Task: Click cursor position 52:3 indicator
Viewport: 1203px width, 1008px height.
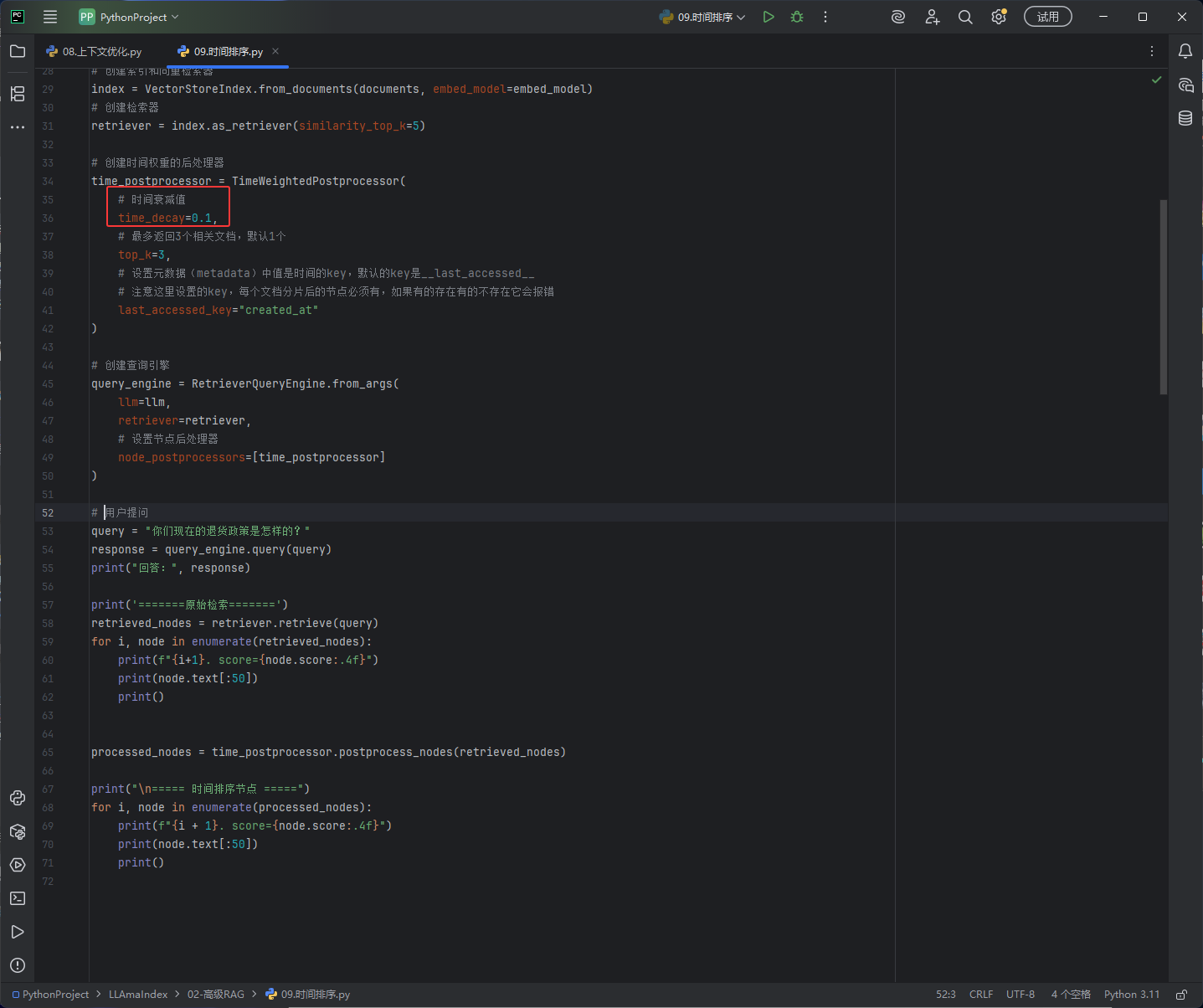Action: click(946, 995)
